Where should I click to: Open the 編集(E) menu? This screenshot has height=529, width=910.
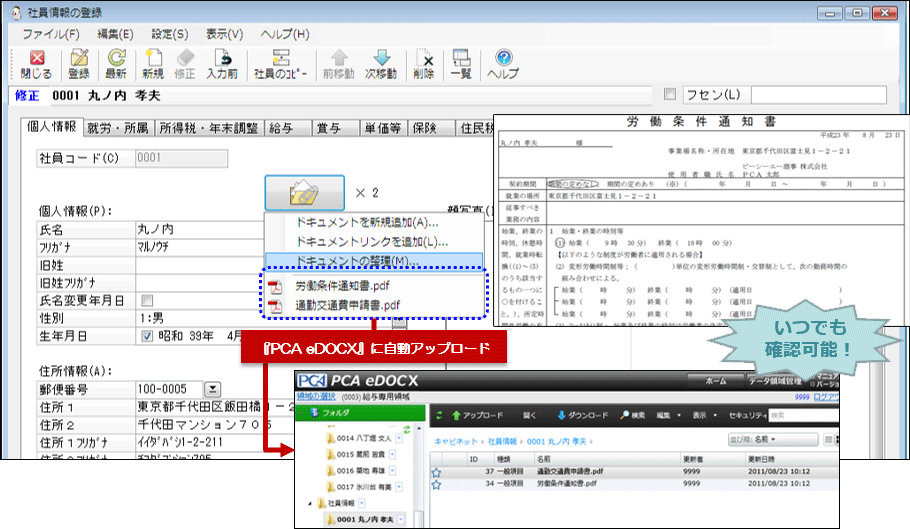[115, 34]
